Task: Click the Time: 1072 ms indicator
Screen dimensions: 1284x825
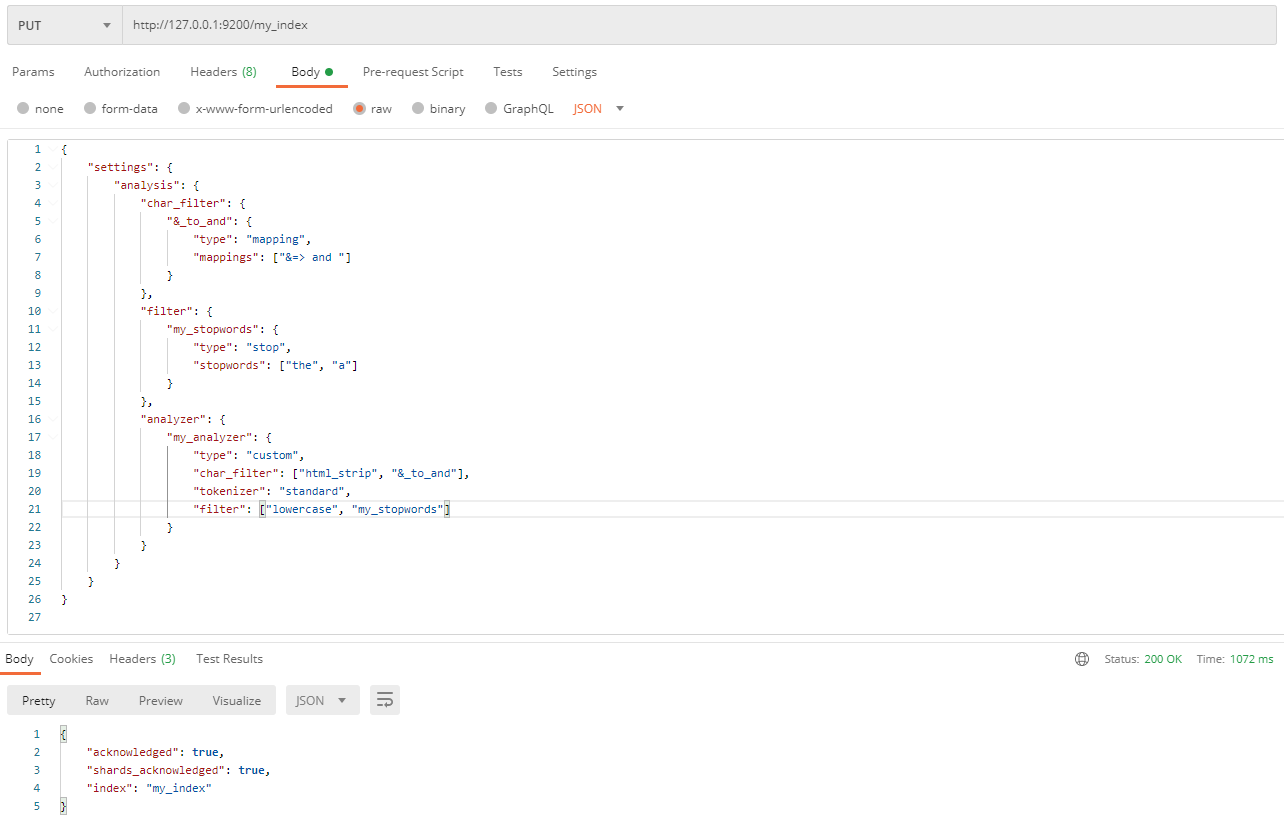Action: point(1235,659)
